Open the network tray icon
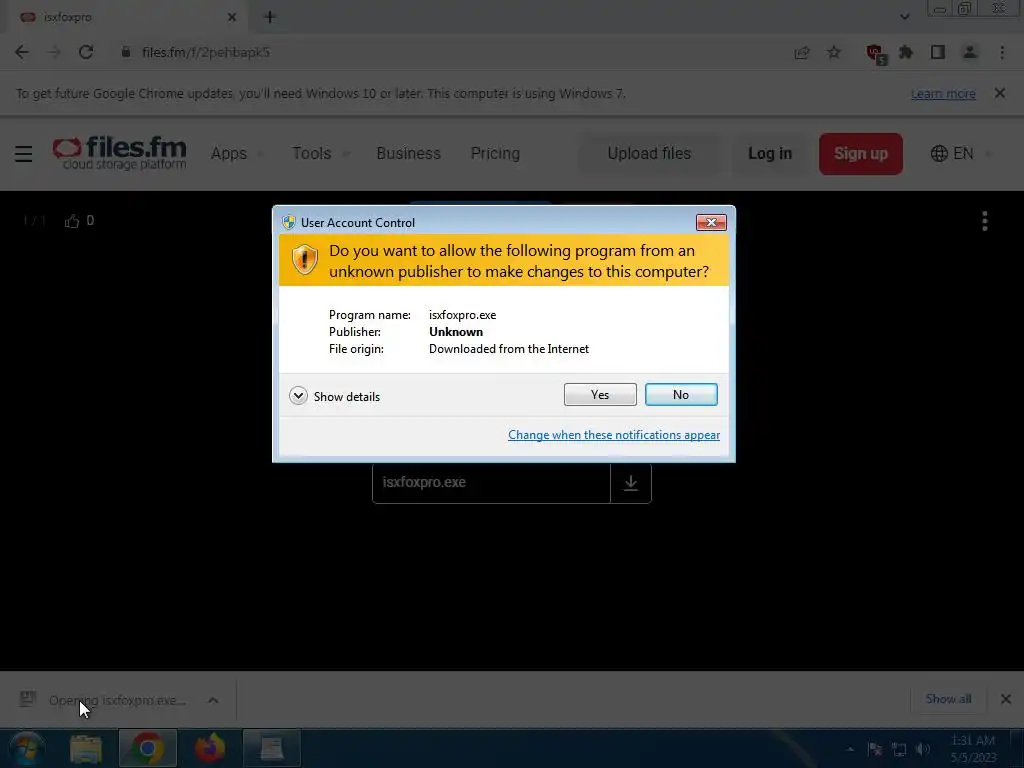This screenshot has width=1024, height=768. click(899, 750)
